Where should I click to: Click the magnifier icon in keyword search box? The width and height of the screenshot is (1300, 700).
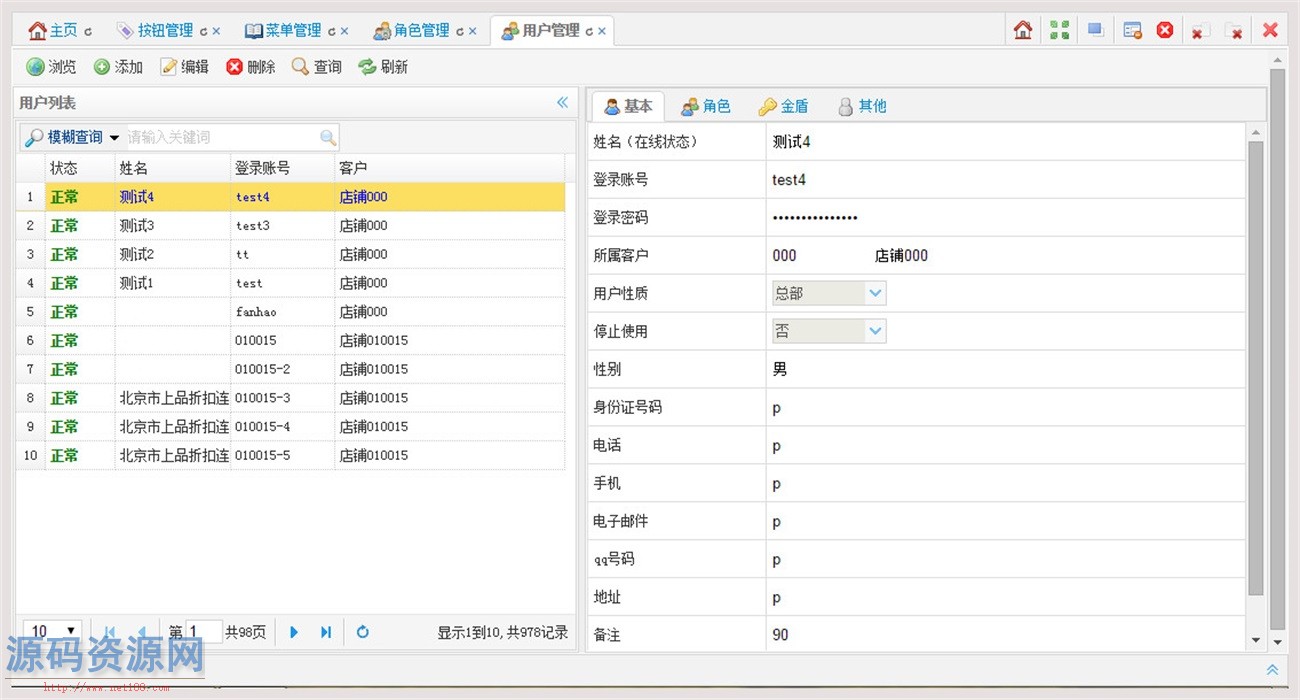[327, 138]
